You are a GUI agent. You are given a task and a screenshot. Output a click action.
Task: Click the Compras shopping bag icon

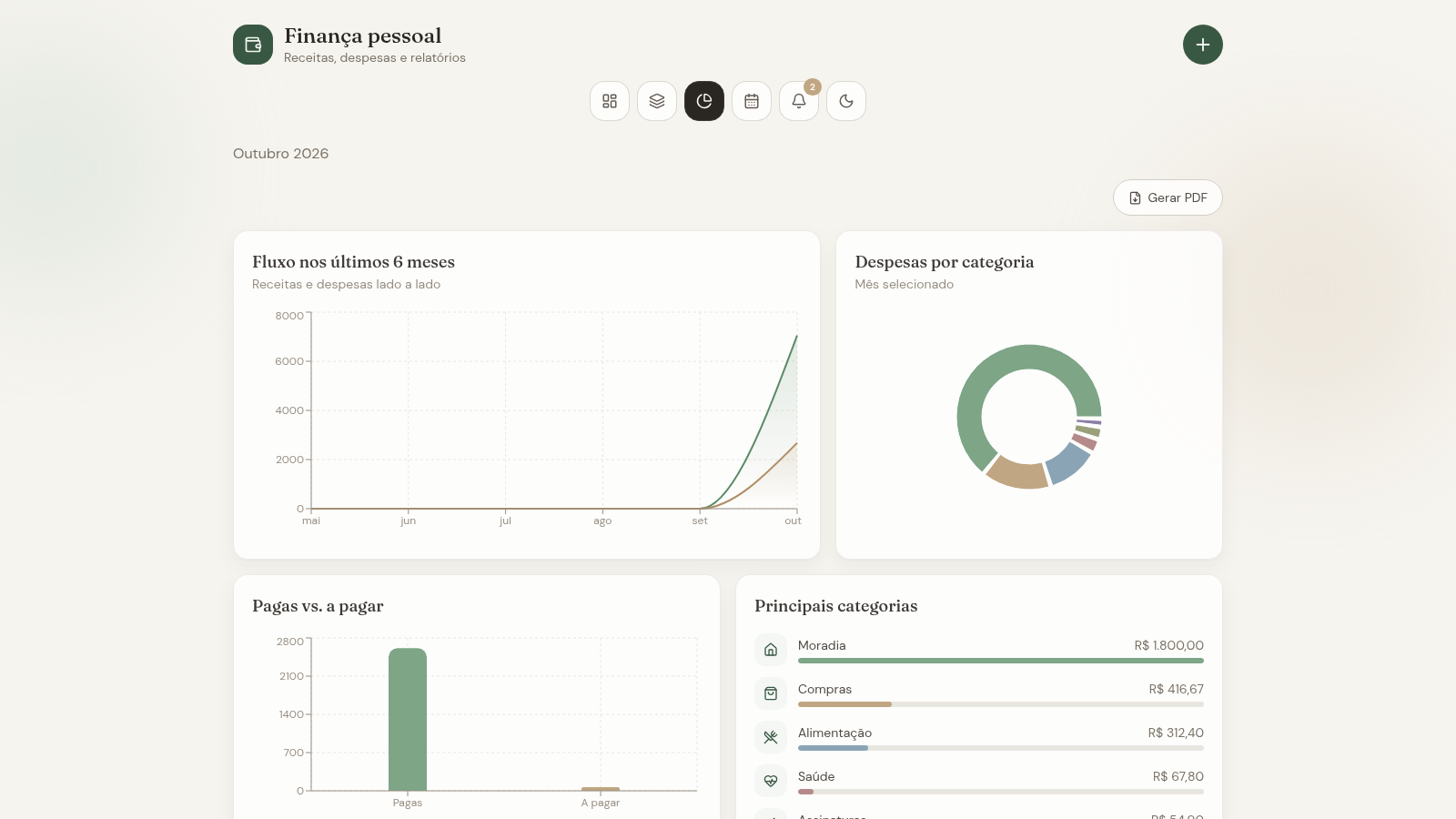click(x=771, y=693)
